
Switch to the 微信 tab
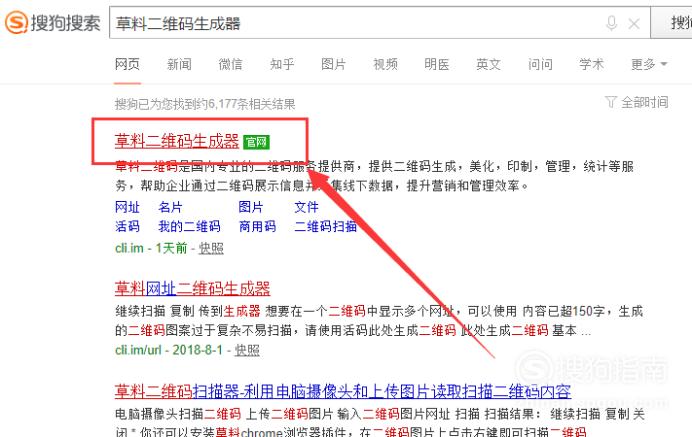point(230,64)
